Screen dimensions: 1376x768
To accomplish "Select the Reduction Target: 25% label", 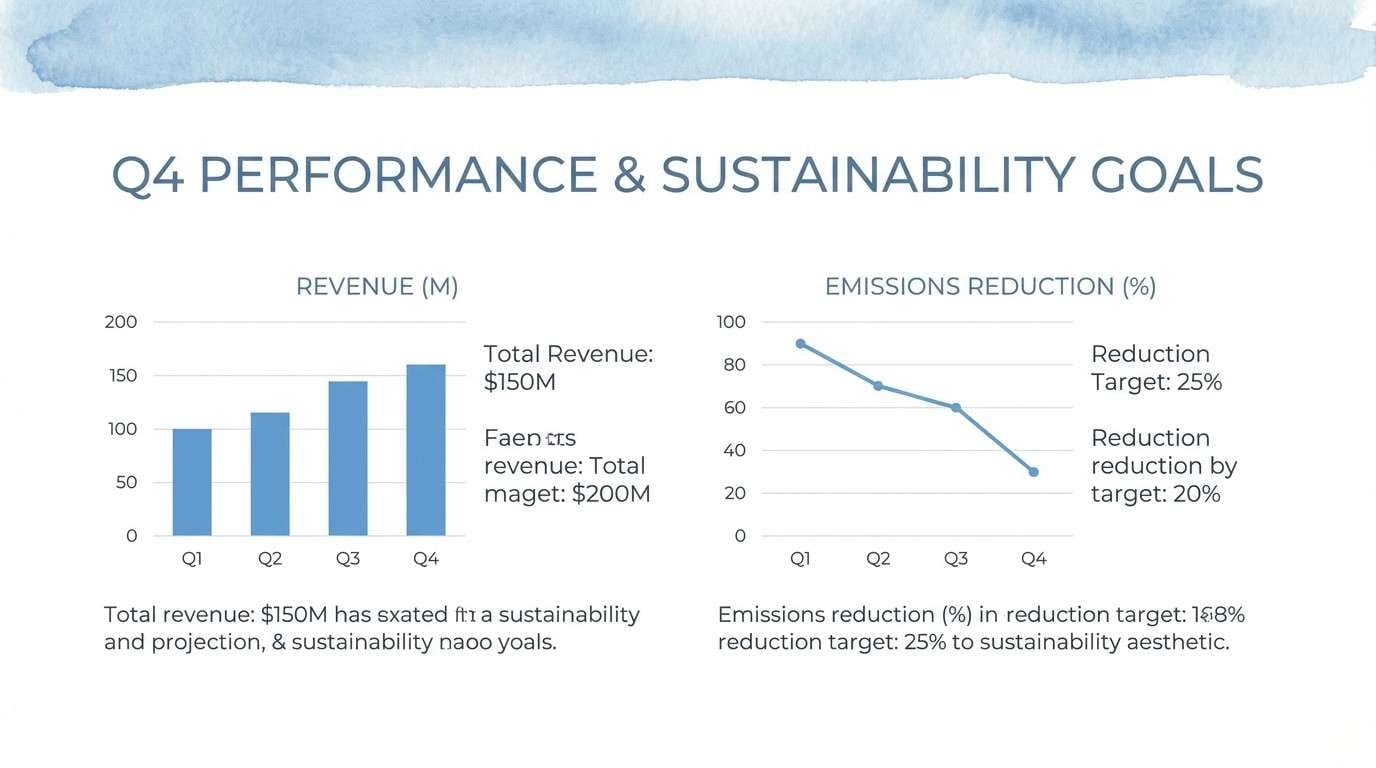I will [x=1156, y=368].
